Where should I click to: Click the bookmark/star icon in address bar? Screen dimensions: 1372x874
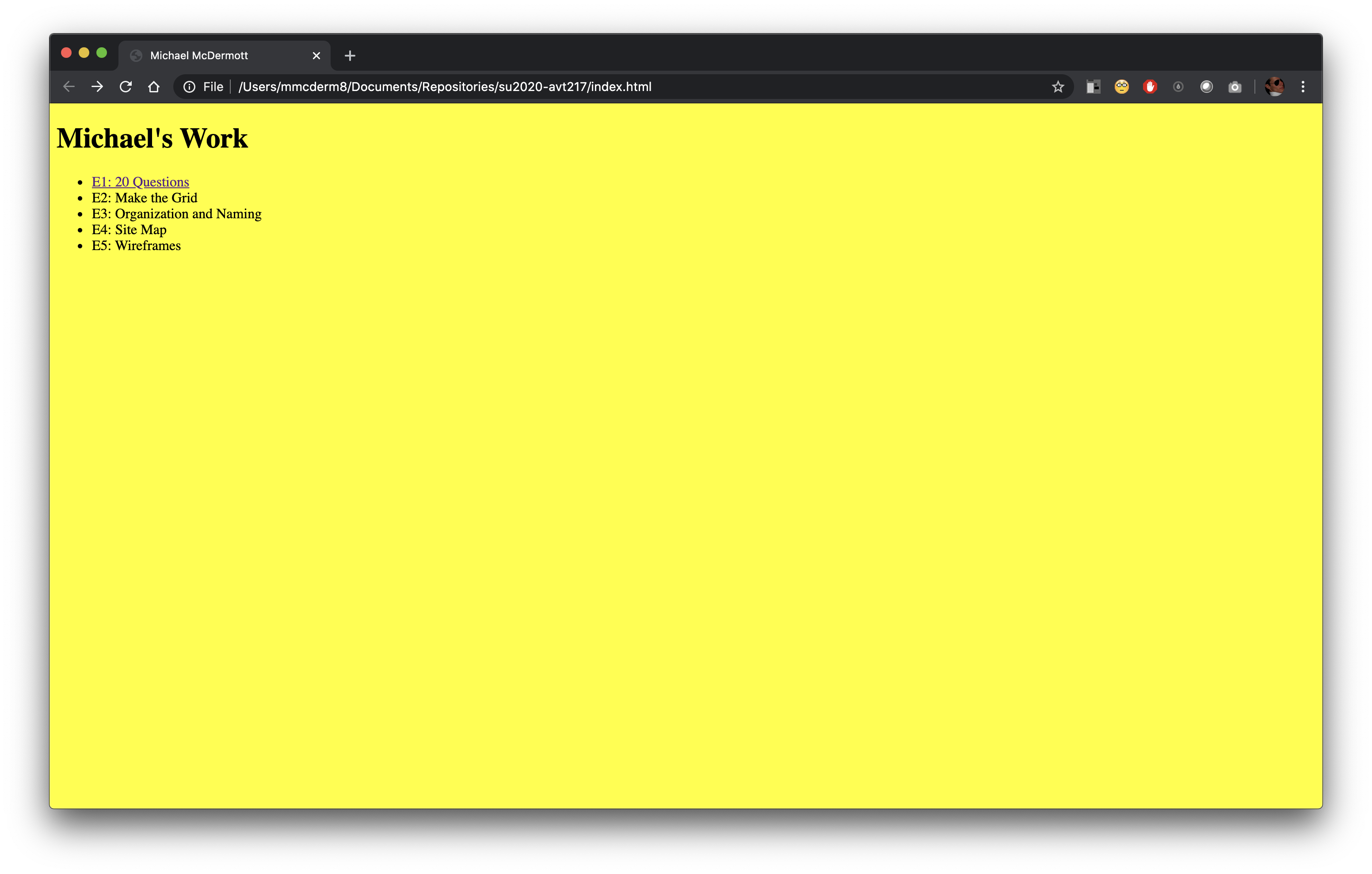click(1058, 87)
